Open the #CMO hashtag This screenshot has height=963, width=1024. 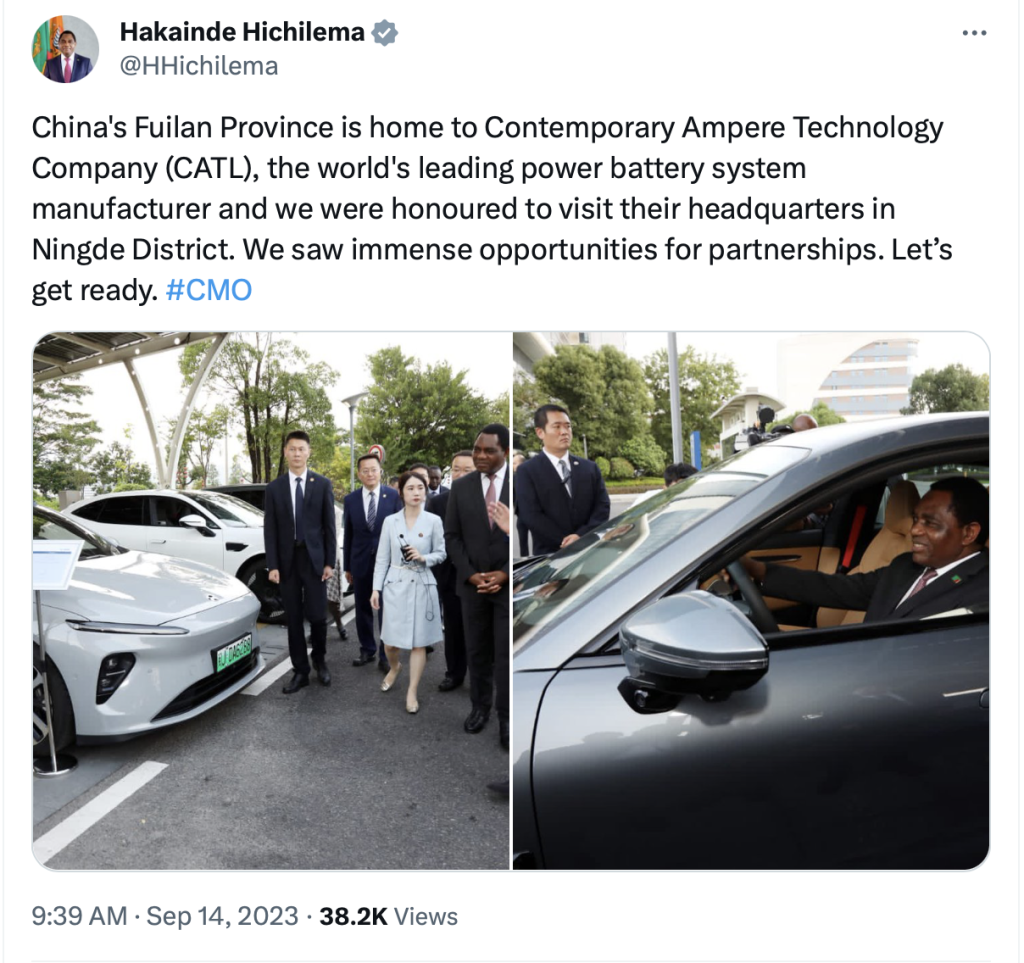pos(208,290)
